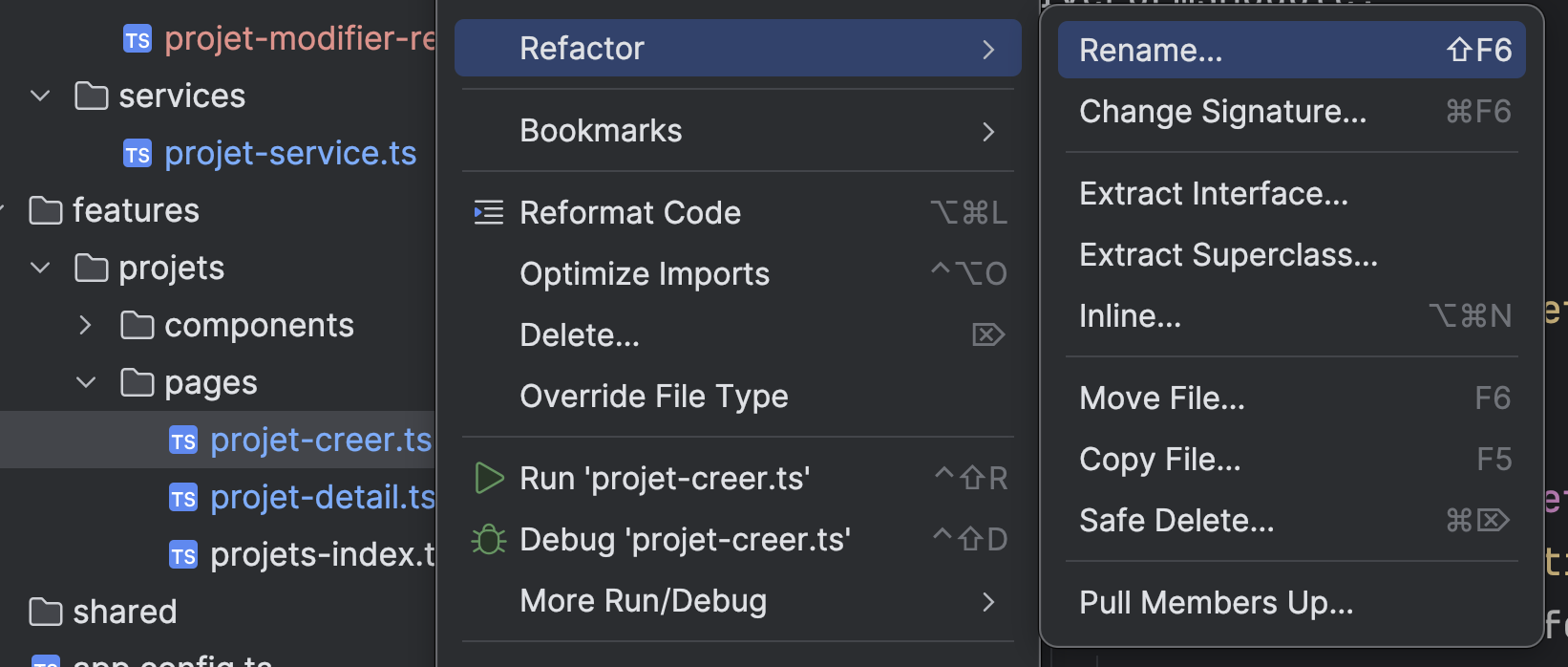The image size is (1568, 667).
Task: Collapse the projets folder chevron
Action: tap(40, 269)
